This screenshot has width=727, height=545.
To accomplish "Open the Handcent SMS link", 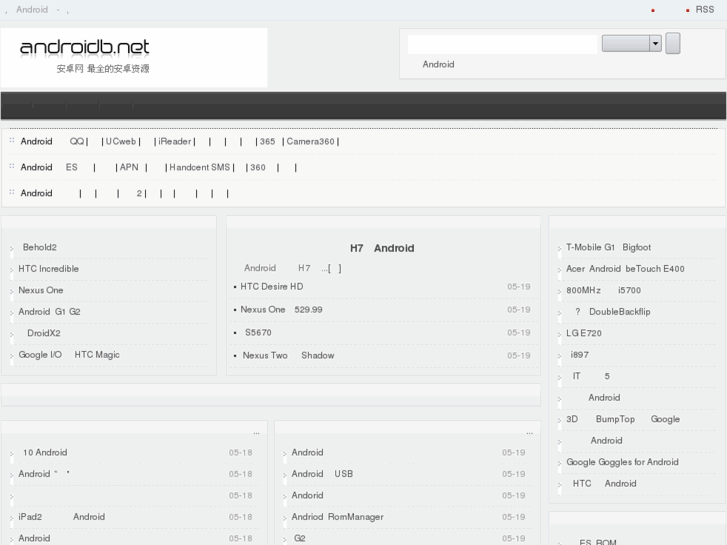I will pyautogui.click(x=199, y=167).
